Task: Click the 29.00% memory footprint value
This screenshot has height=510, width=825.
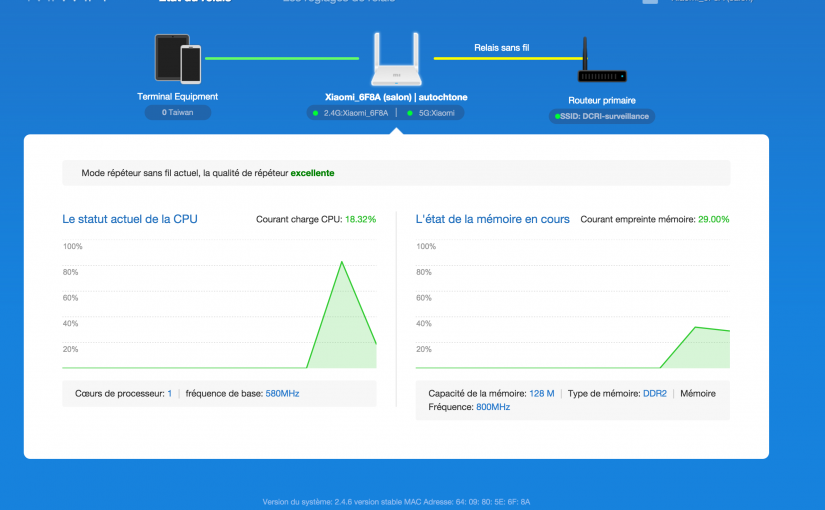Action: tap(713, 219)
